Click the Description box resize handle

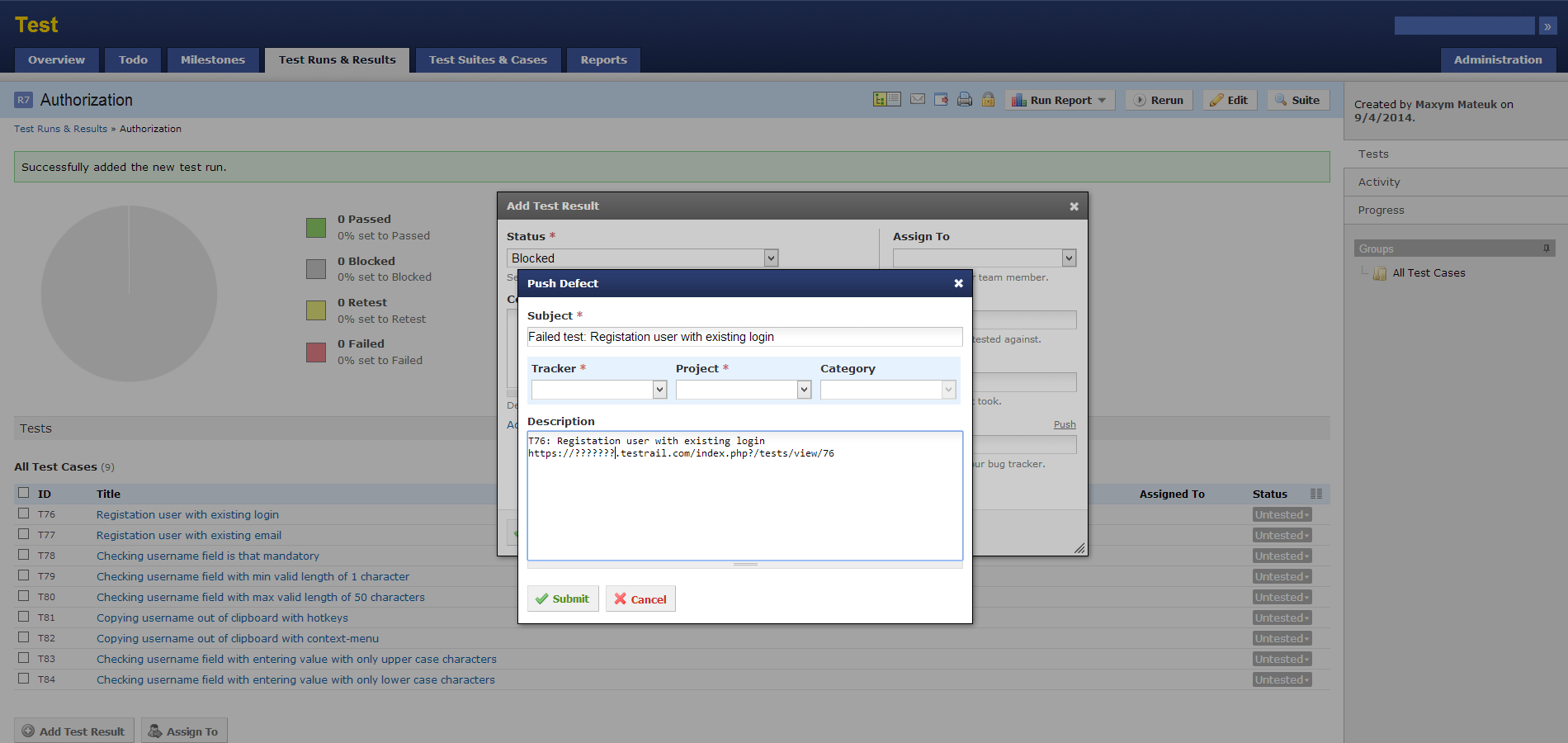click(745, 565)
